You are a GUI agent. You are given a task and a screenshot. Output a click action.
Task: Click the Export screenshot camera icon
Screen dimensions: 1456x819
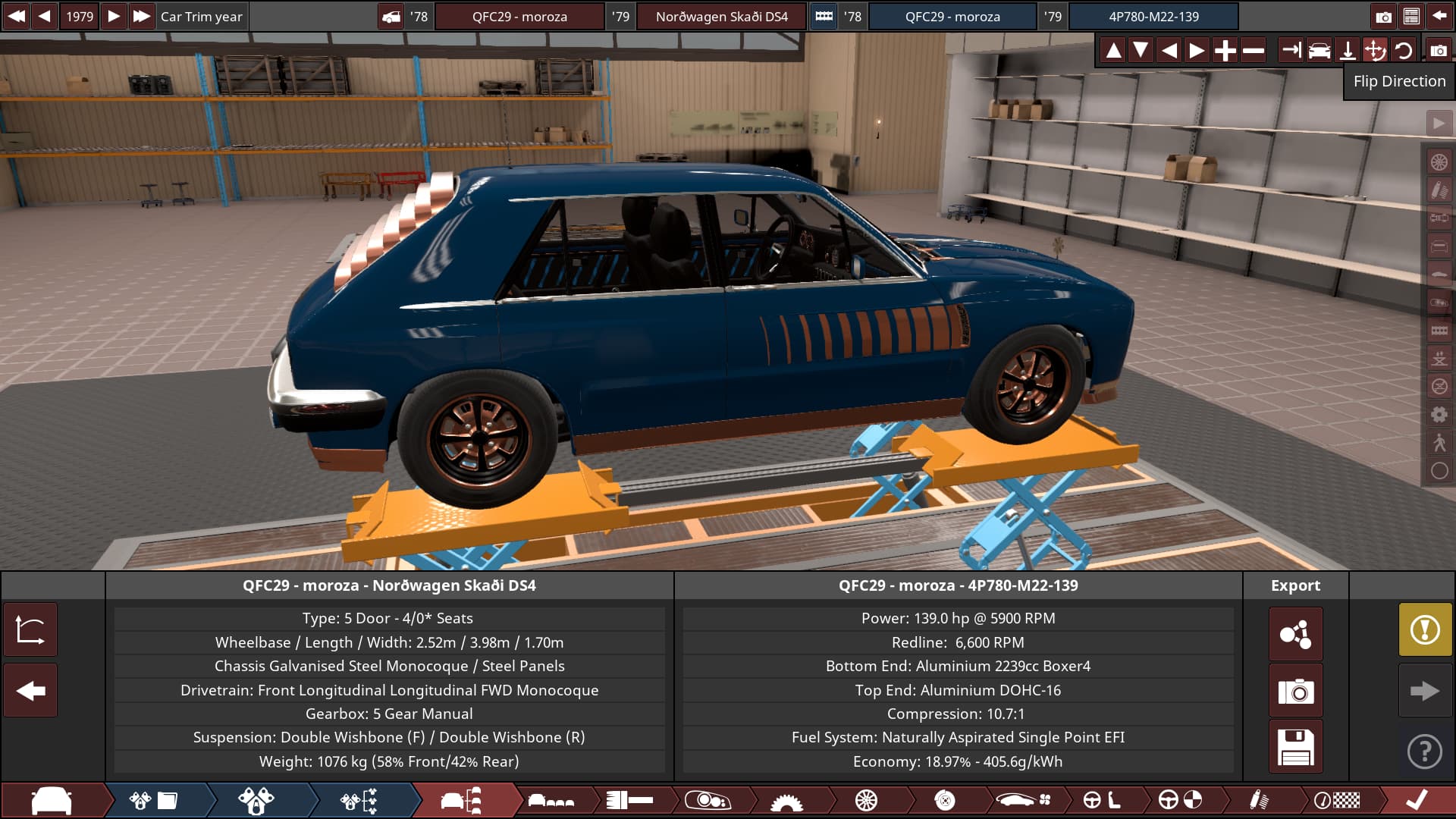click(1295, 691)
